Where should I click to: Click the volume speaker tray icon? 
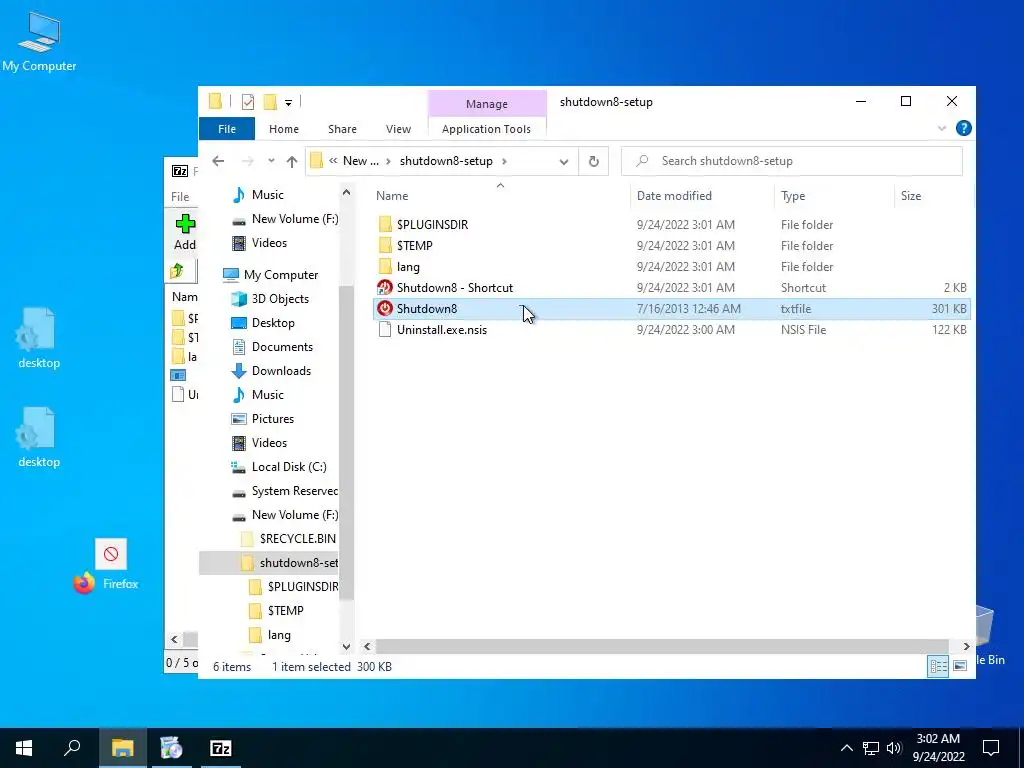click(894, 748)
